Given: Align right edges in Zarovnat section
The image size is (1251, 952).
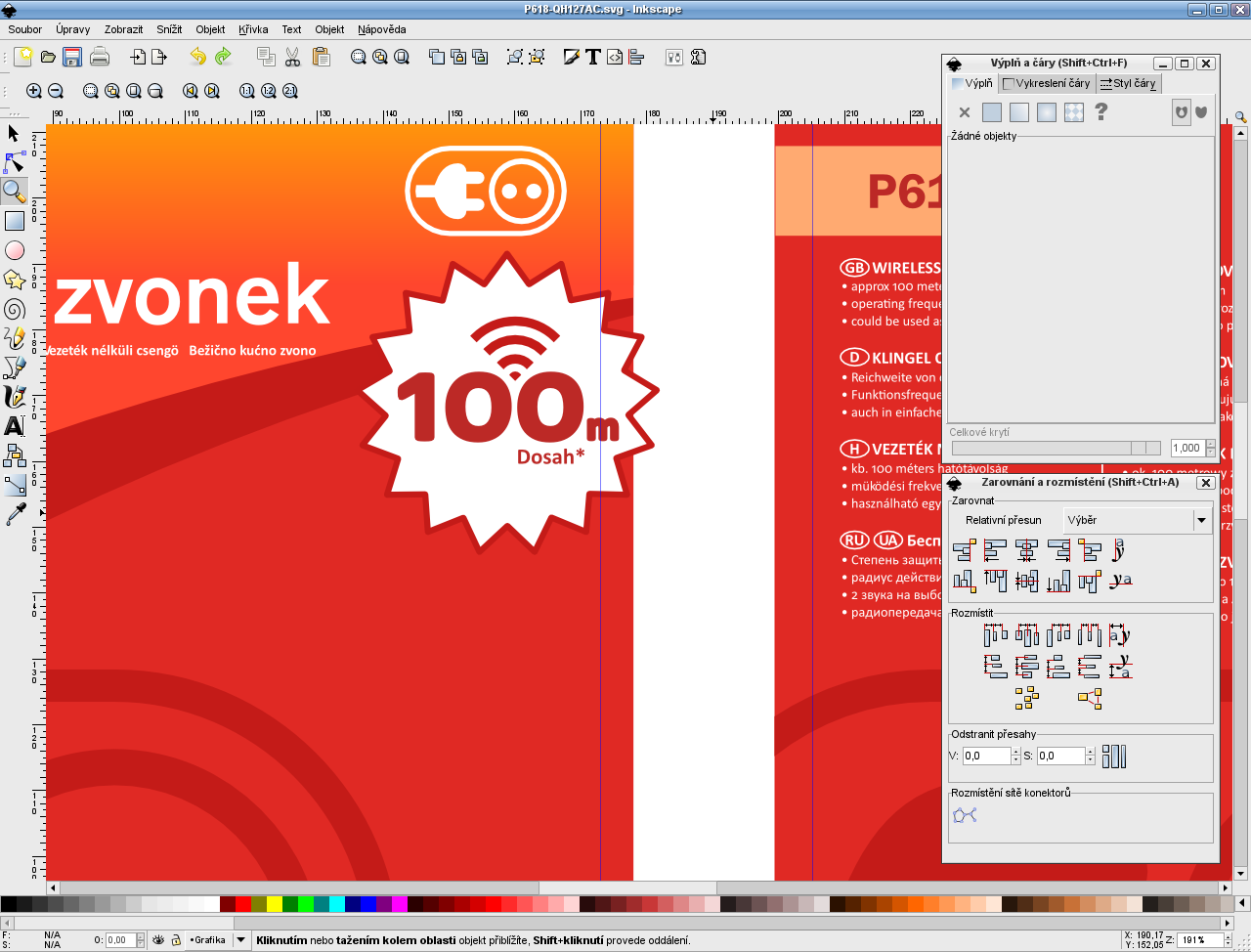Looking at the screenshot, I should (x=1058, y=550).
